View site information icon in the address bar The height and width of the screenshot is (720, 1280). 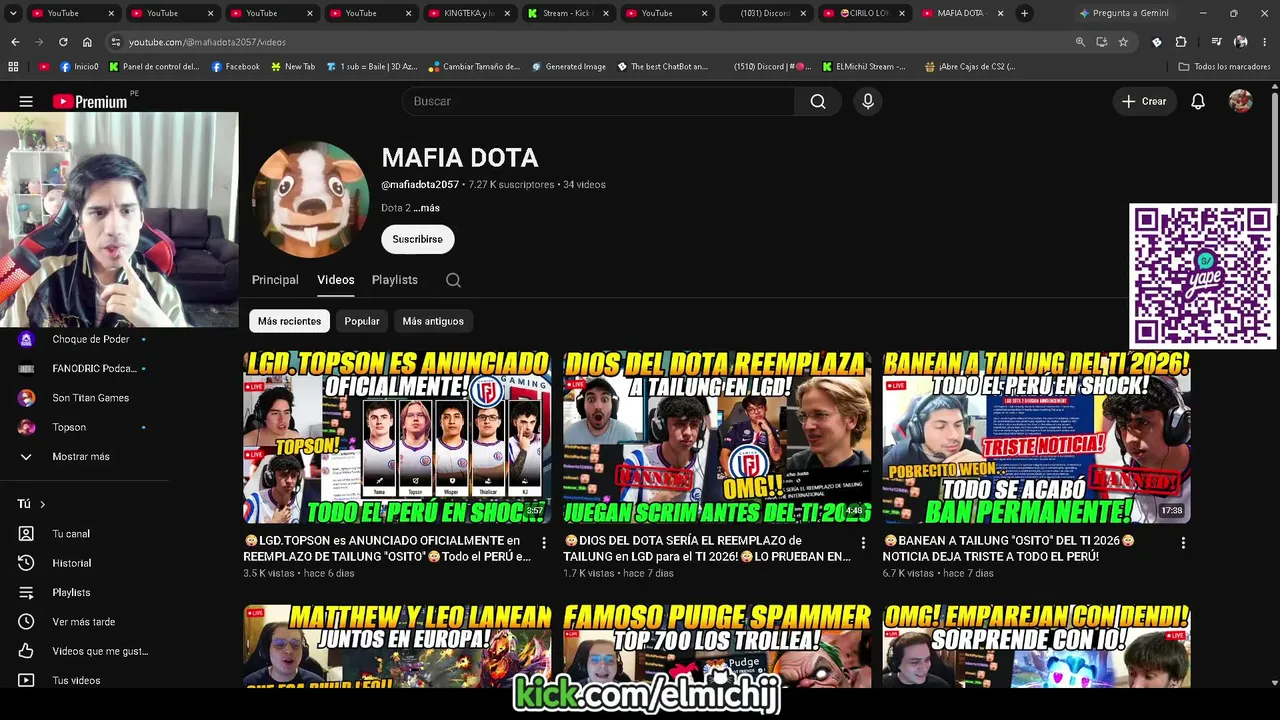click(116, 42)
